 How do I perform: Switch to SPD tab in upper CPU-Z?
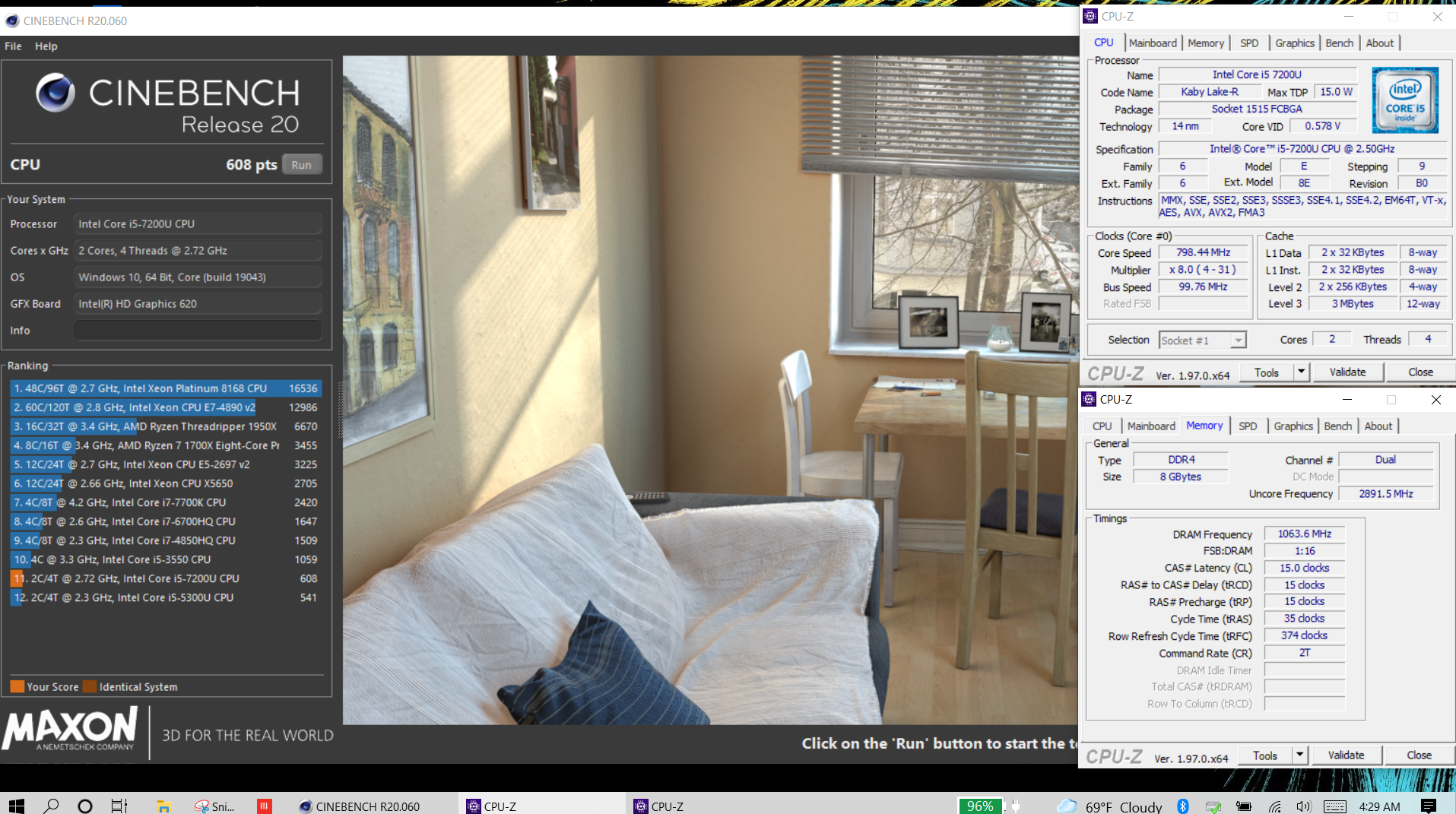pos(1249,43)
